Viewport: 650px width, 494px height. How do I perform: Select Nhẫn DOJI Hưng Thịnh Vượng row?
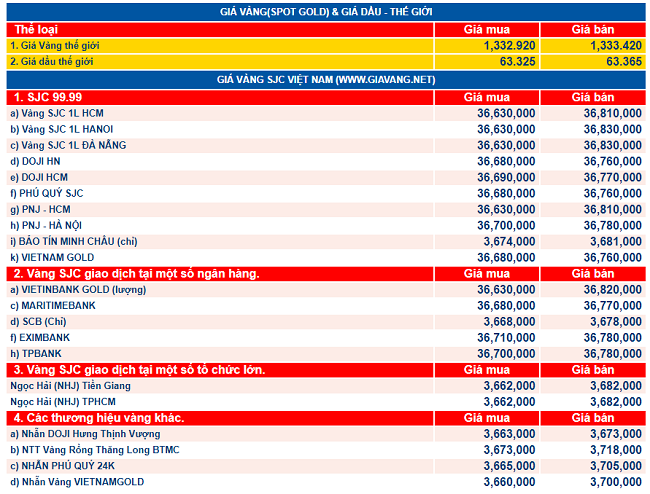coord(326,434)
